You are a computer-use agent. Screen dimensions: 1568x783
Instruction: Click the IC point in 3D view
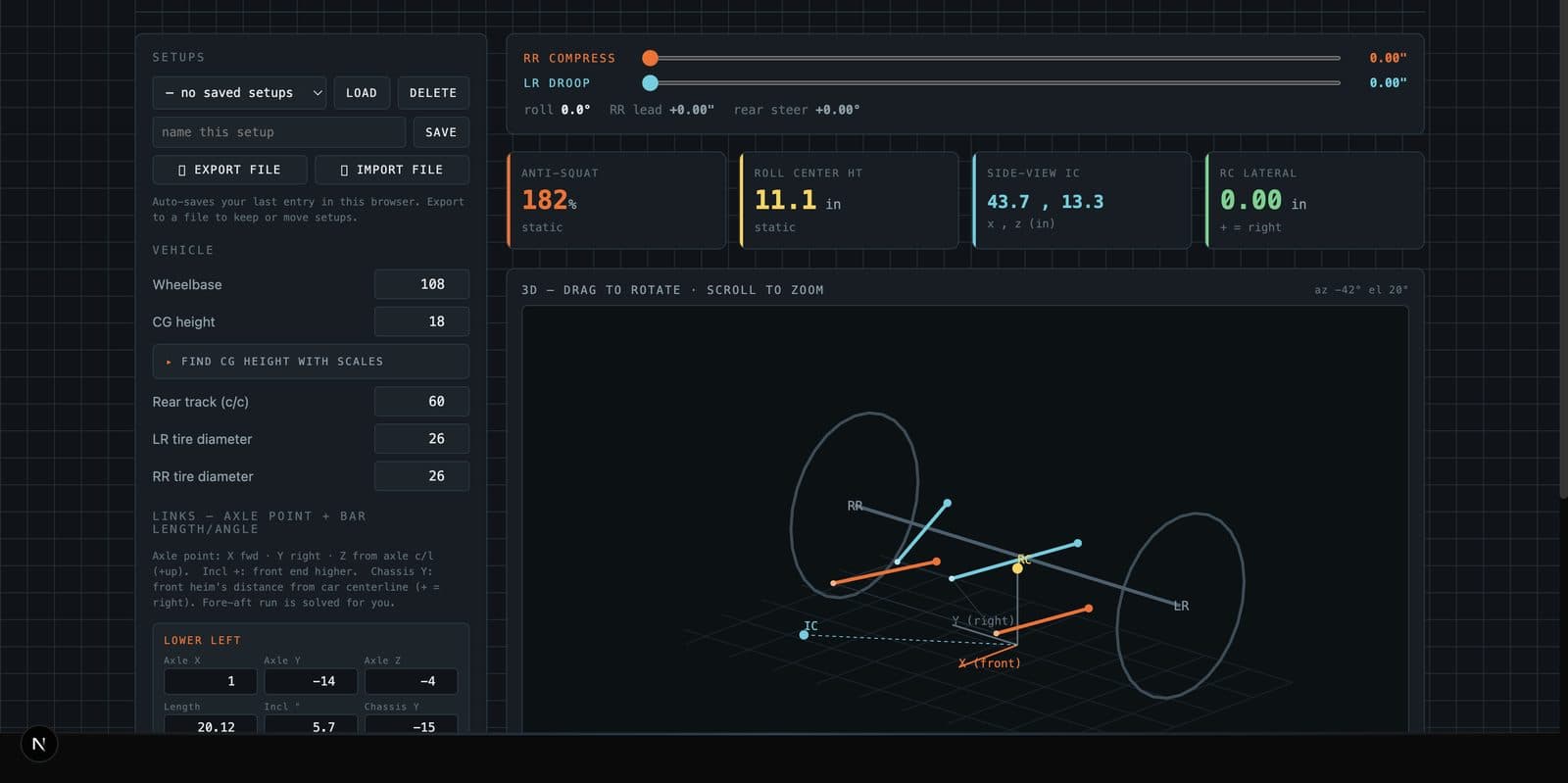pyautogui.click(x=805, y=635)
